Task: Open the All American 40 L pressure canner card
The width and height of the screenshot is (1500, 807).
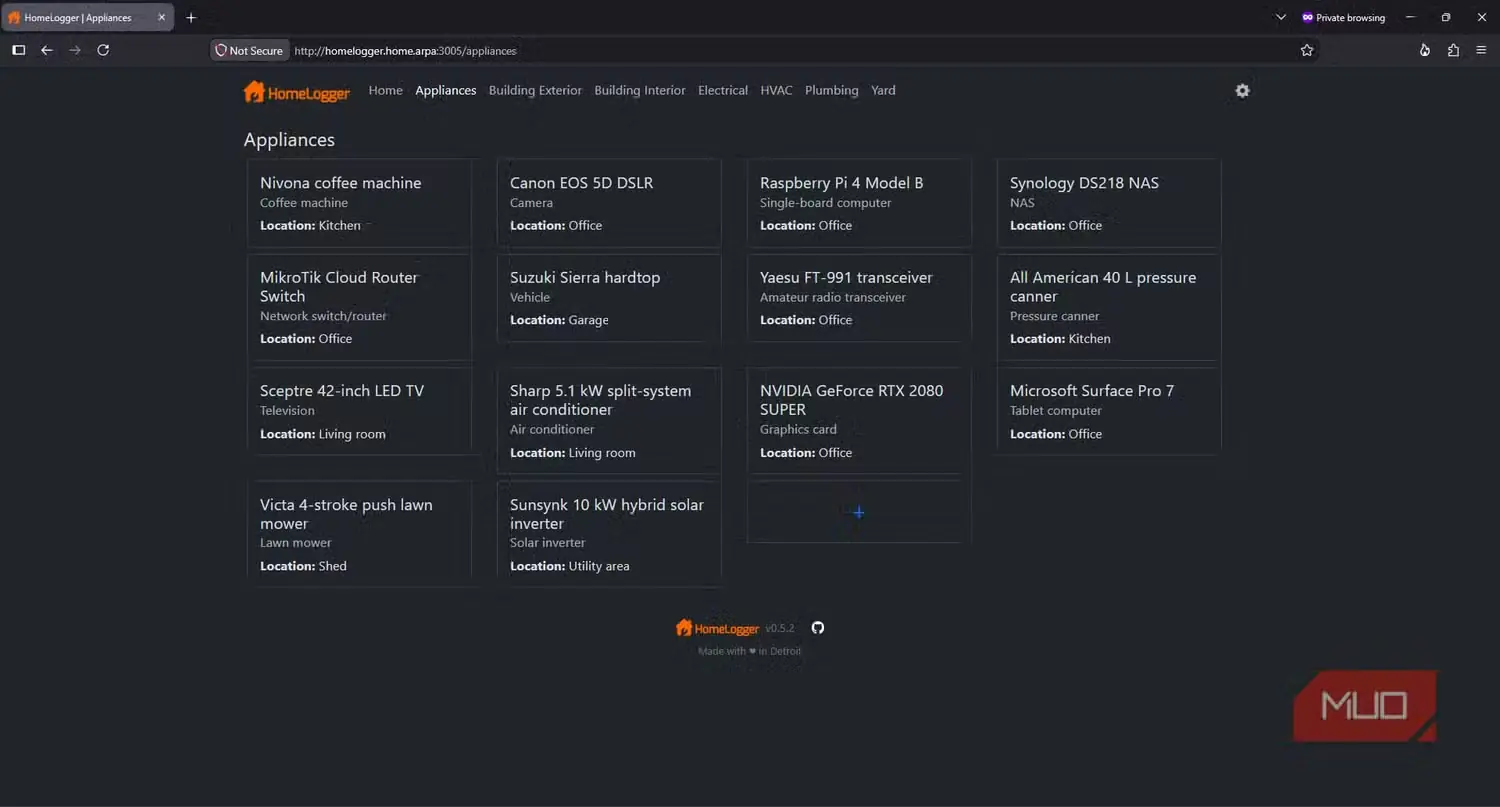Action: [1109, 307]
